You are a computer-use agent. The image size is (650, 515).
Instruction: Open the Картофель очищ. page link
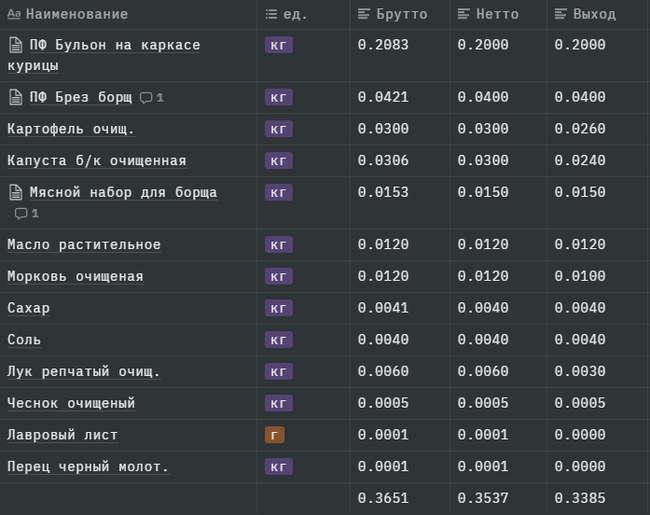point(71,129)
